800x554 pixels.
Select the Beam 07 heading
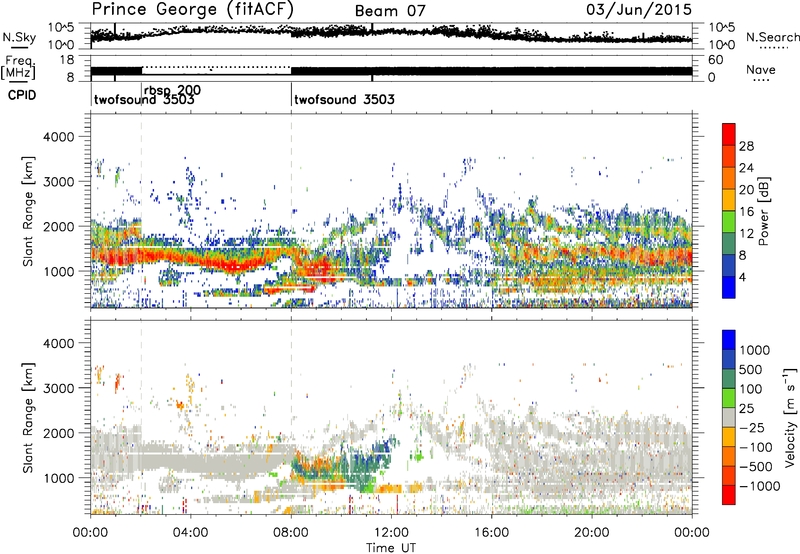[390, 11]
